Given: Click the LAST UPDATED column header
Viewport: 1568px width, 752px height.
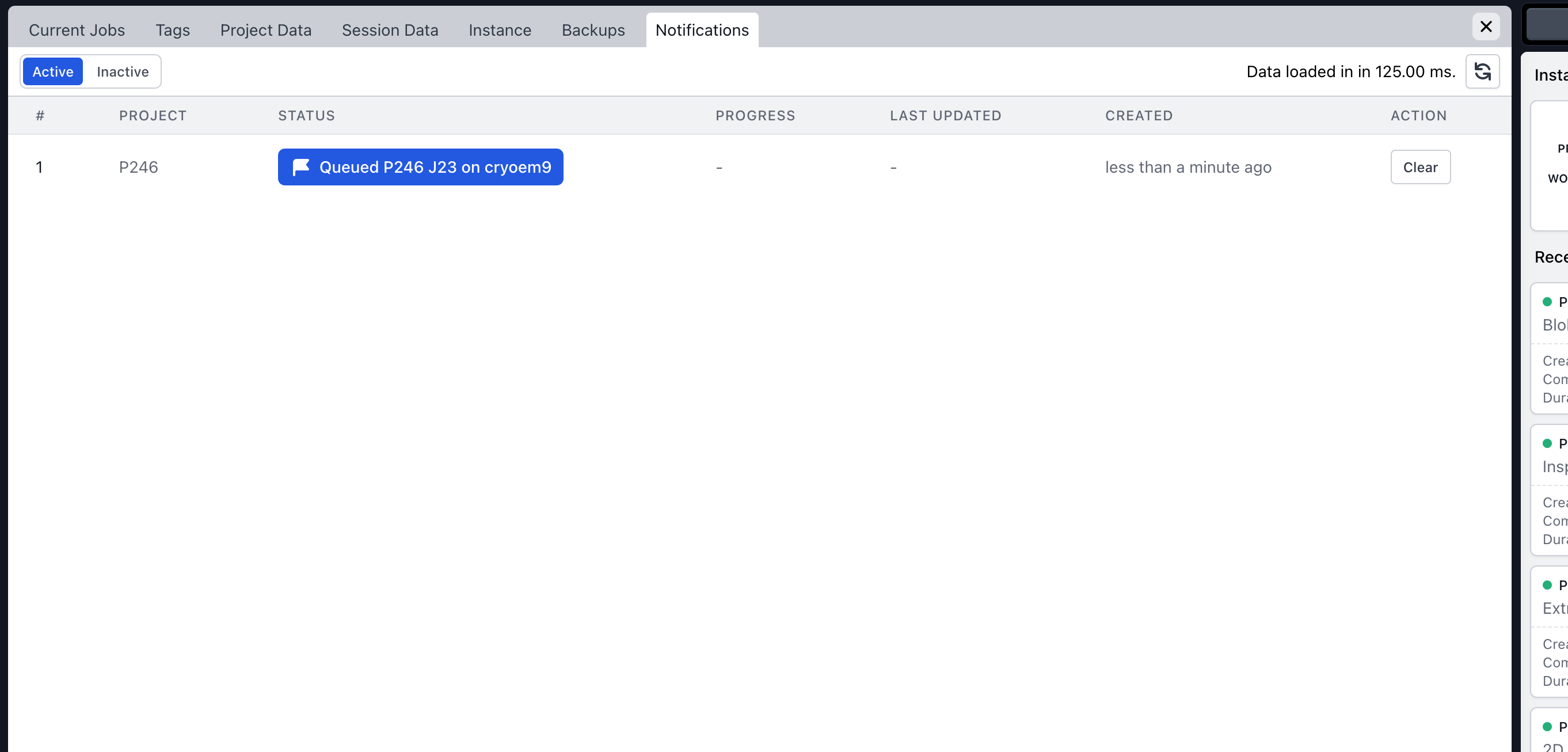Looking at the screenshot, I should pyautogui.click(x=945, y=116).
